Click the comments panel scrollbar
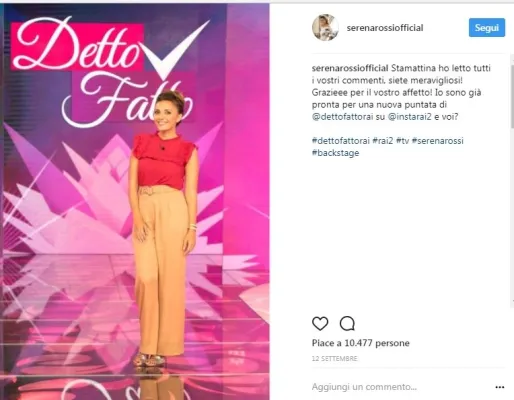514x400 pixels. coord(512,97)
